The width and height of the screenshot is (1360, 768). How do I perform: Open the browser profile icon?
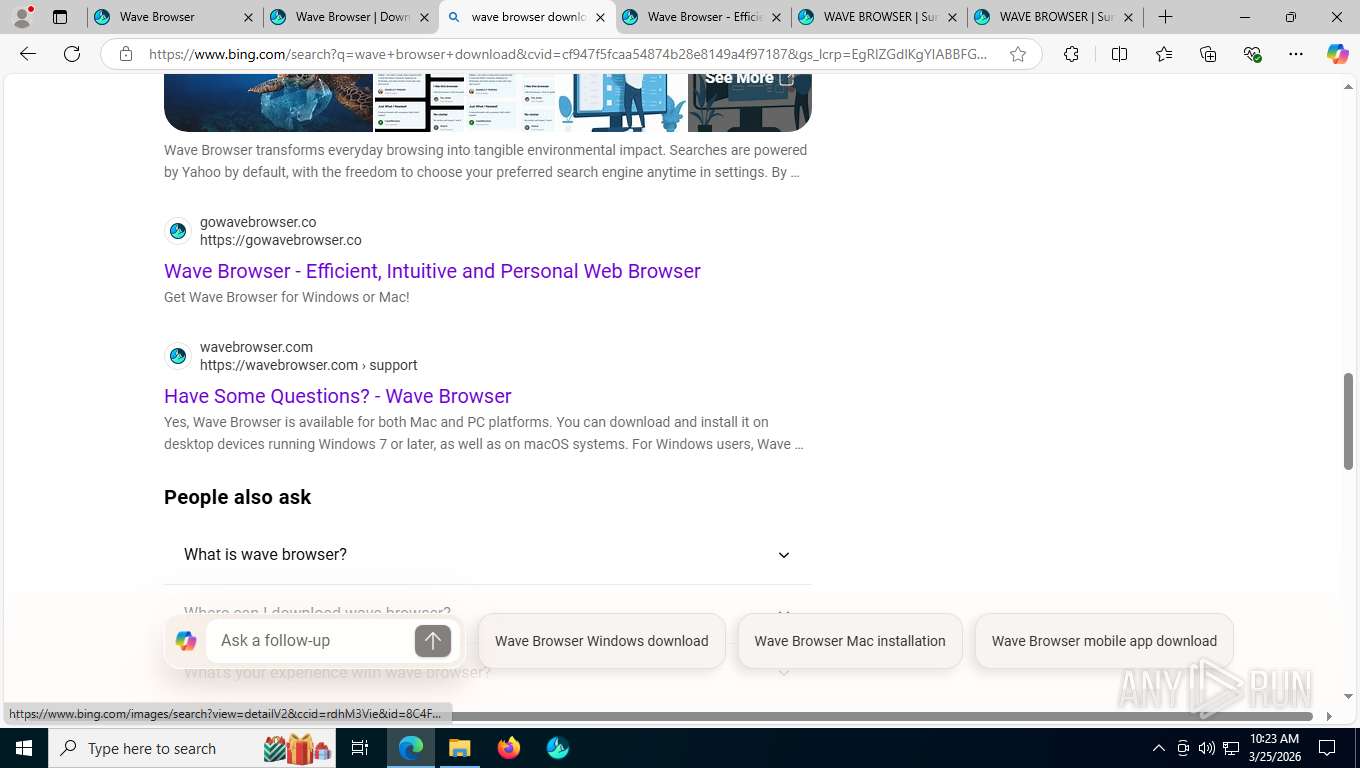click(22, 17)
